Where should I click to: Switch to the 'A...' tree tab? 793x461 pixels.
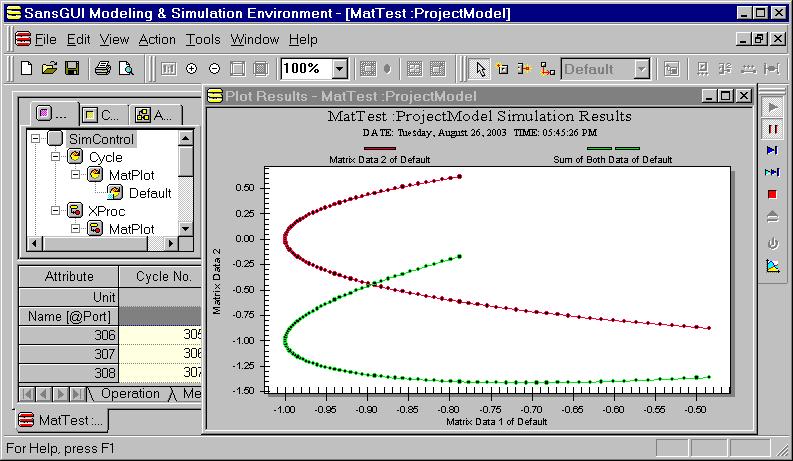(x=156, y=115)
